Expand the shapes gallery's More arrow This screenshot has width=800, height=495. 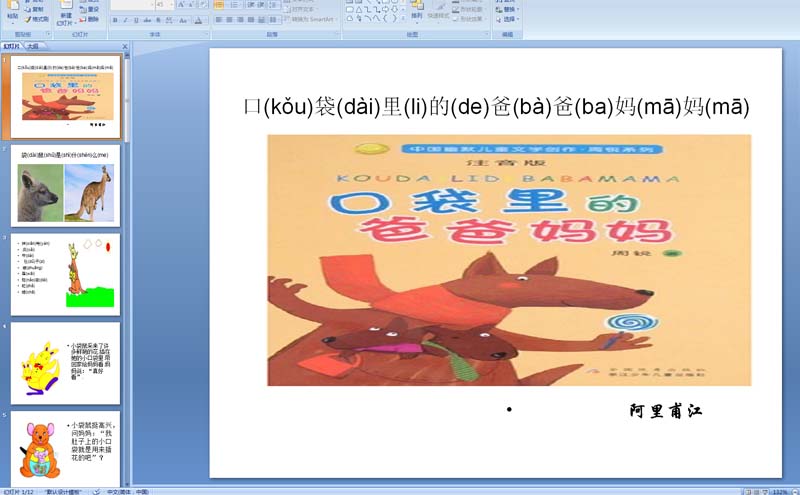[x=403, y=18]
